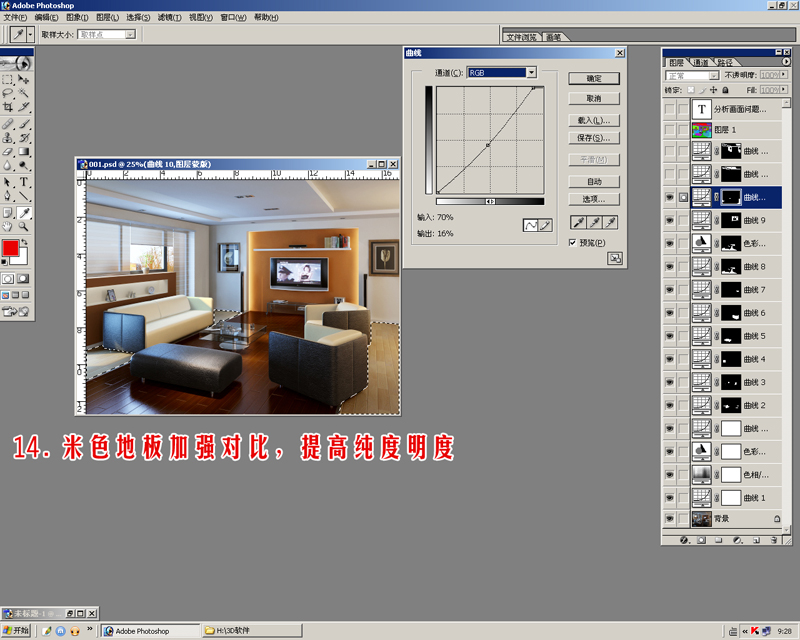Select the Type tool in toolbox
This screenshot has height=640, width=800.
tap(23, 182)
